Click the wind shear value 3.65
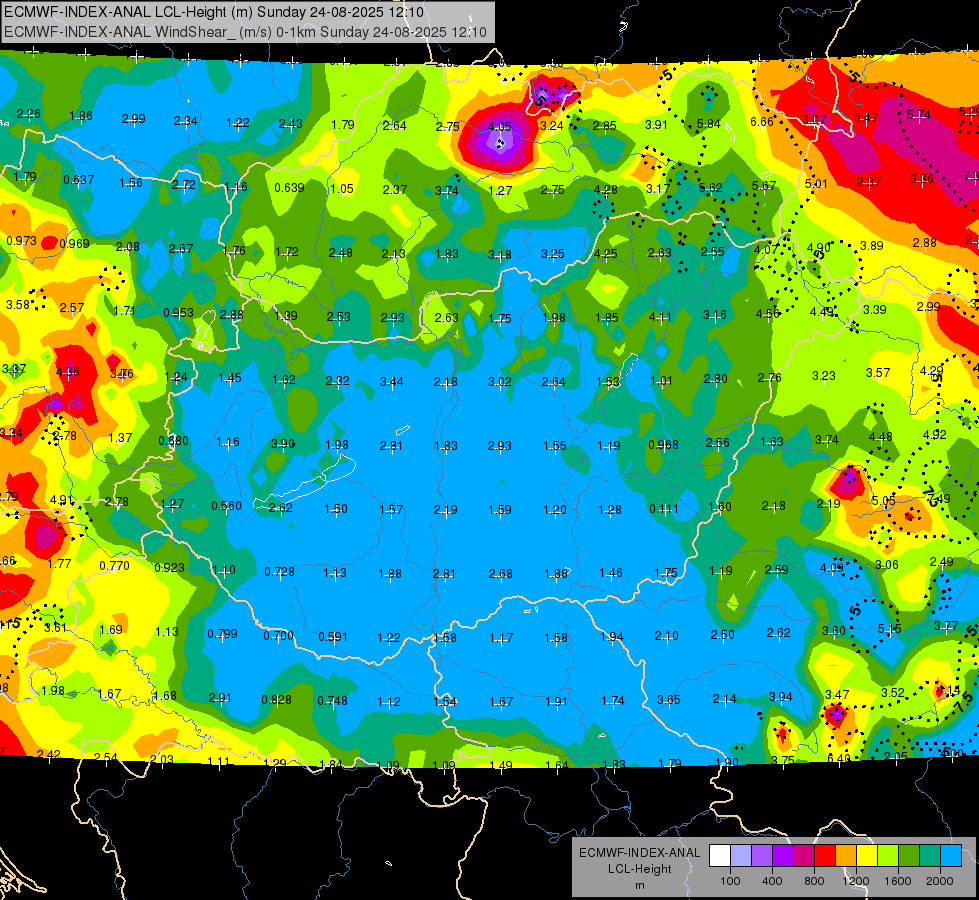The height and width of the screenshot is (900, 979). (x=668, y=700)
